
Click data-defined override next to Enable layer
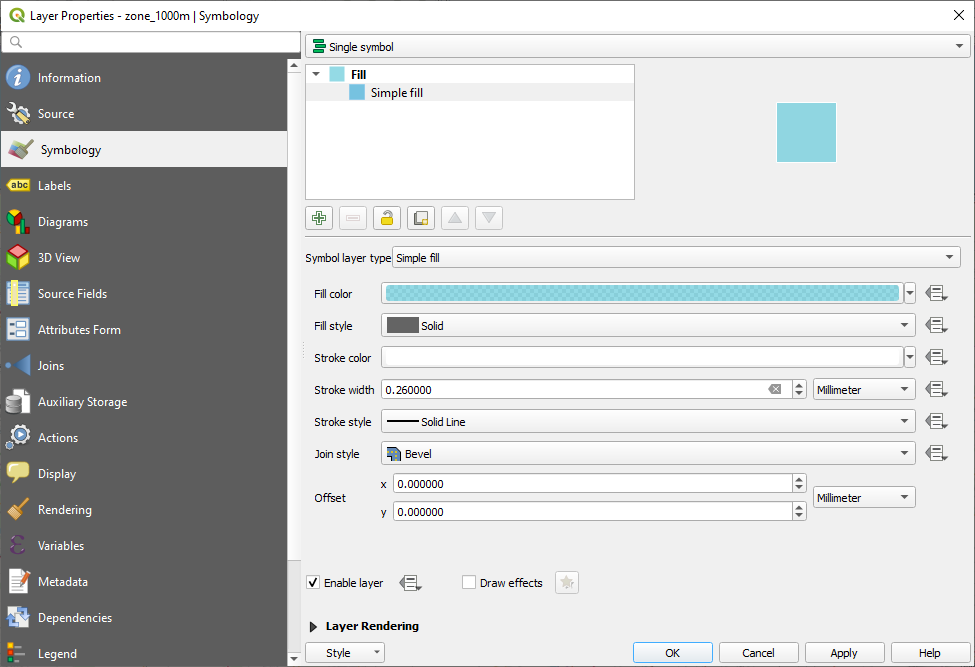pyautogui.click(x=410, y=583)
